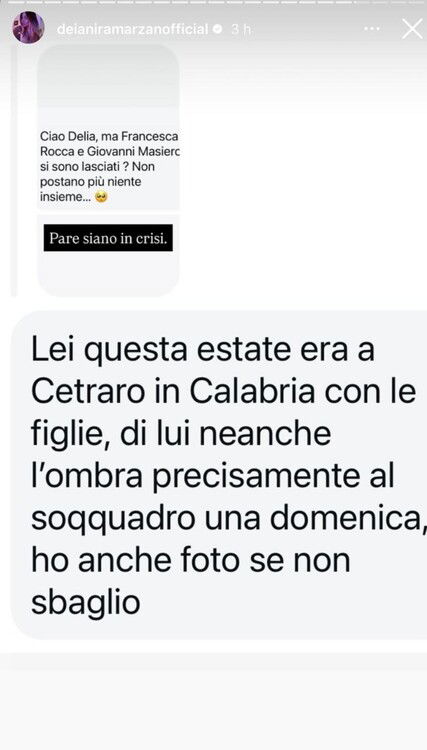Tap the vertical reply quote bar at left
Image resolution: width=427 pixels, height=750 pixels.
[13, 170]
